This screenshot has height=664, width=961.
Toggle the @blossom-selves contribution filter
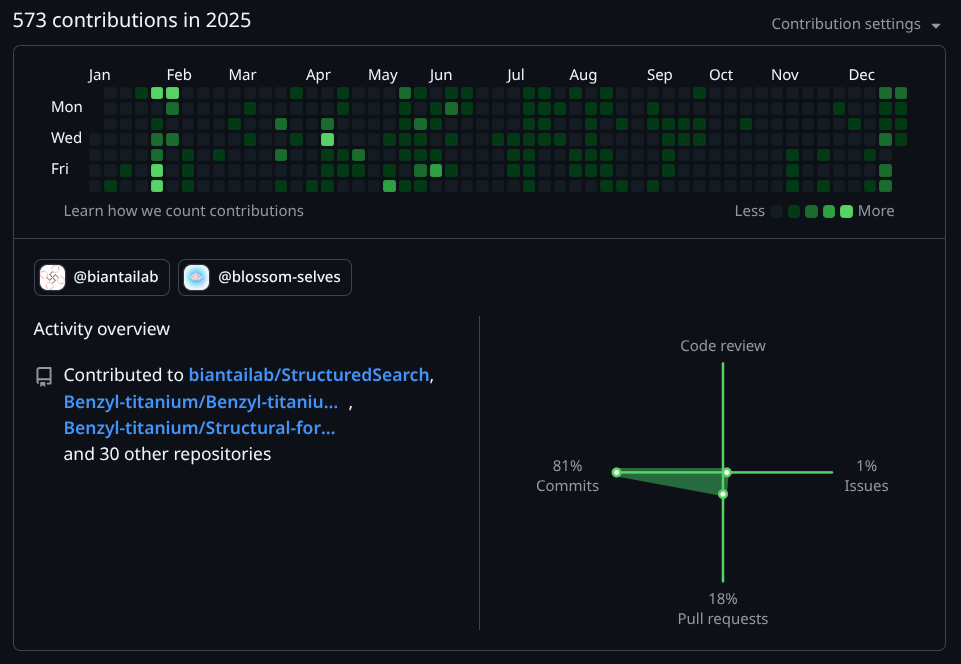click(264, 277)
